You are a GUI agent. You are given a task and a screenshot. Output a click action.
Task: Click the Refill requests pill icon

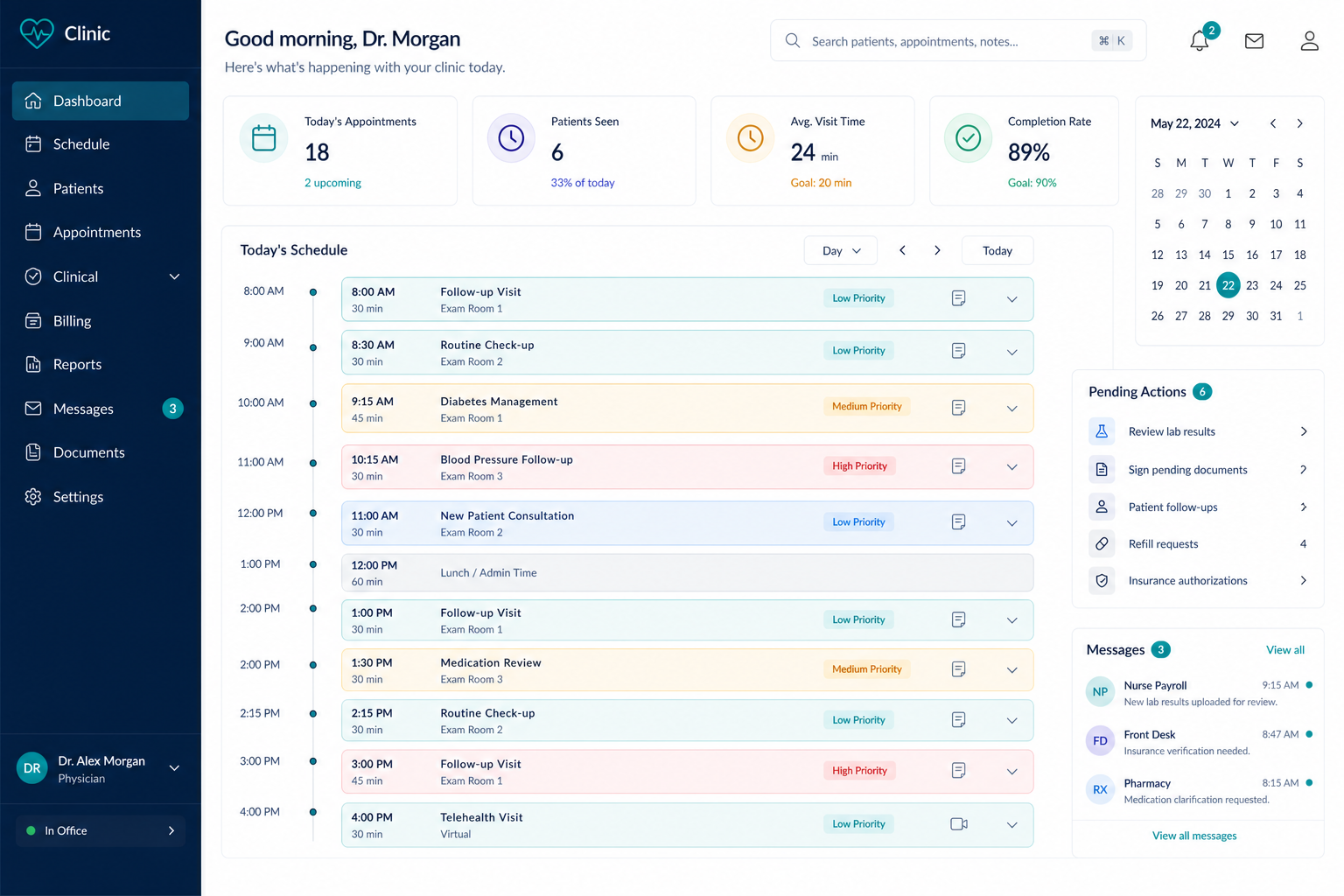[1102, 544]
